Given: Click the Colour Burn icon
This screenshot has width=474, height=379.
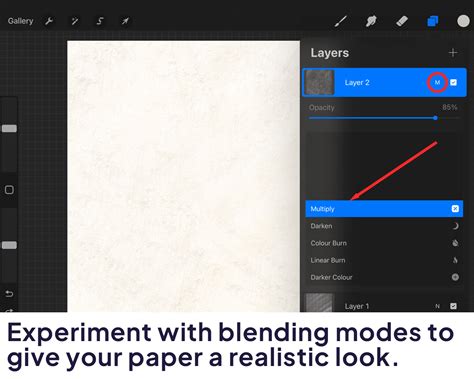Looking at the screenshot, I should click(x=455, y=243).
